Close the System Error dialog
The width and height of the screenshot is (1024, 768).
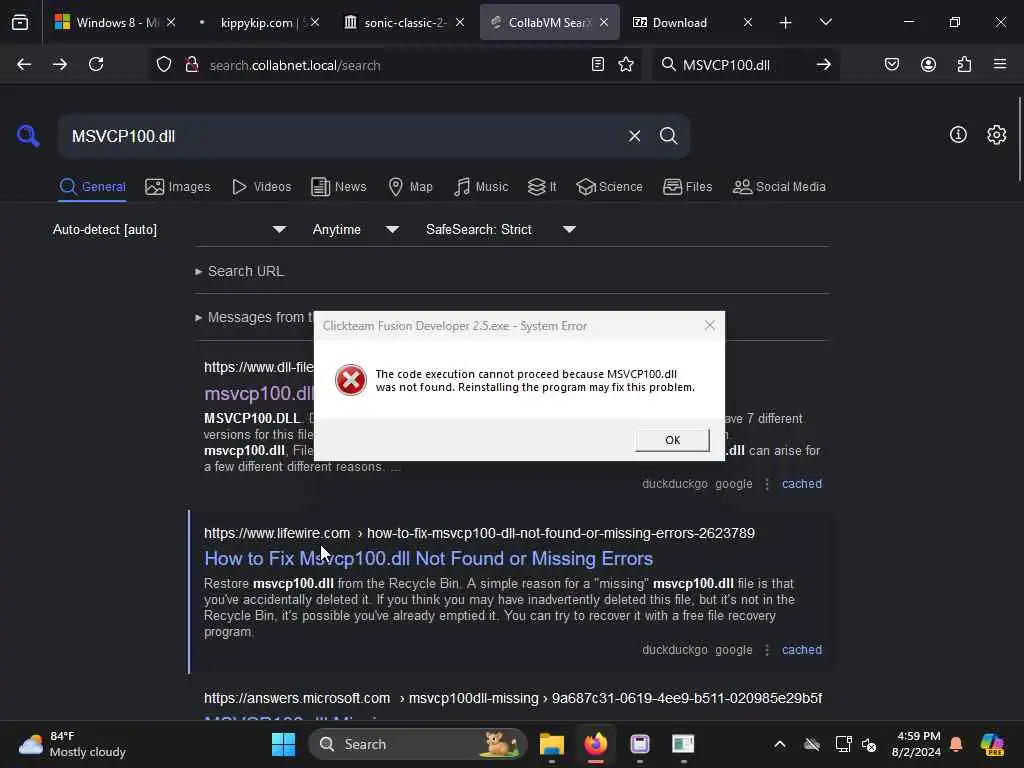tap(710, 325)
